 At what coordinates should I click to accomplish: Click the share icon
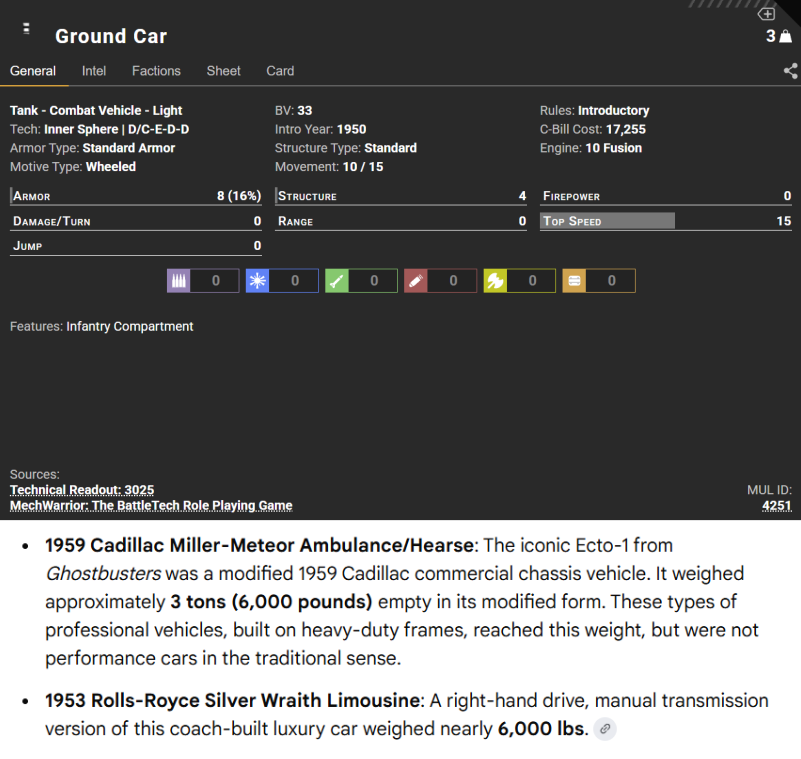click(x=791, y=70)
